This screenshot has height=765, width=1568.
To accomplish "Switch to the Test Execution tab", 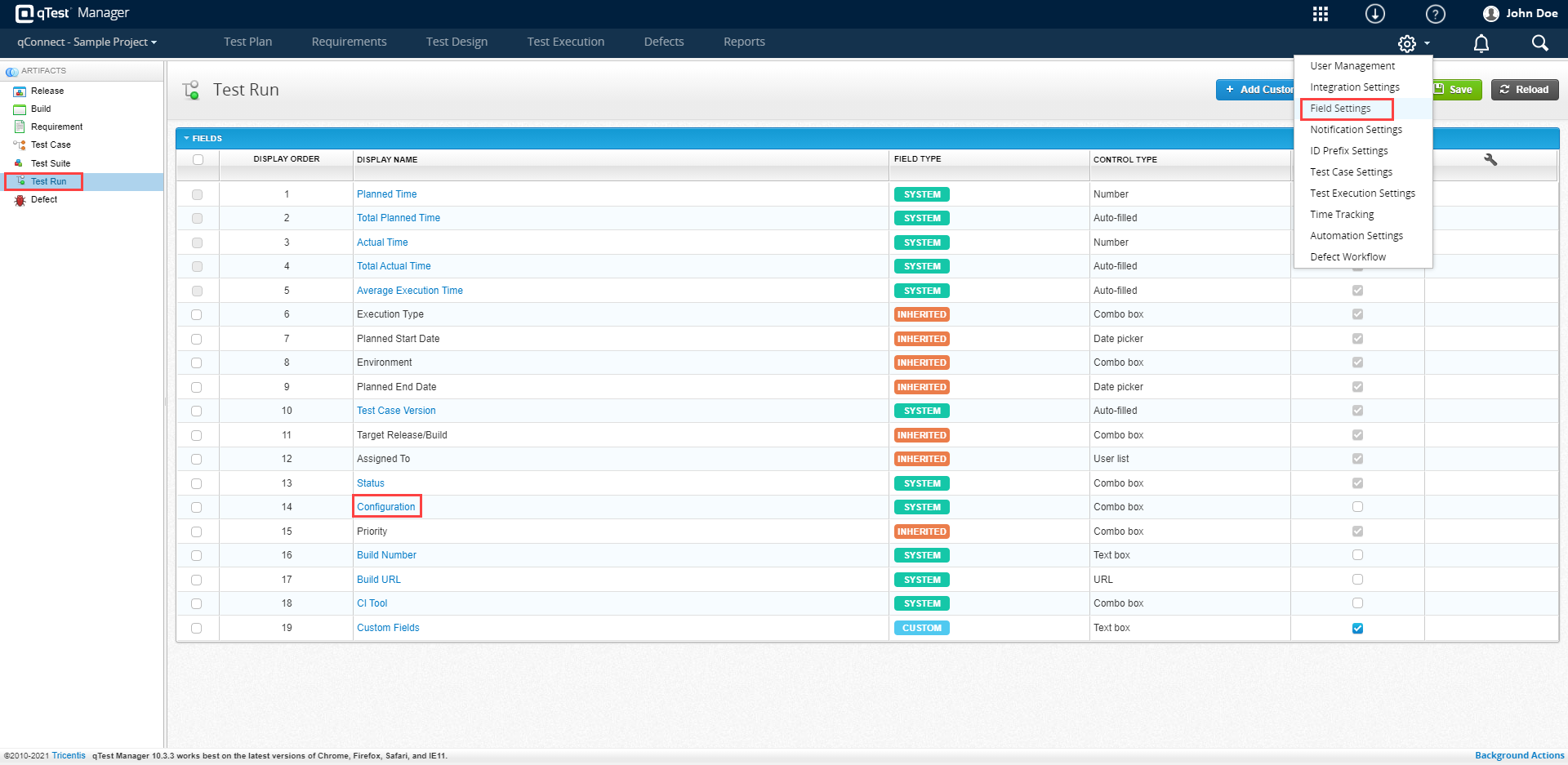I will tap(565, 42).
